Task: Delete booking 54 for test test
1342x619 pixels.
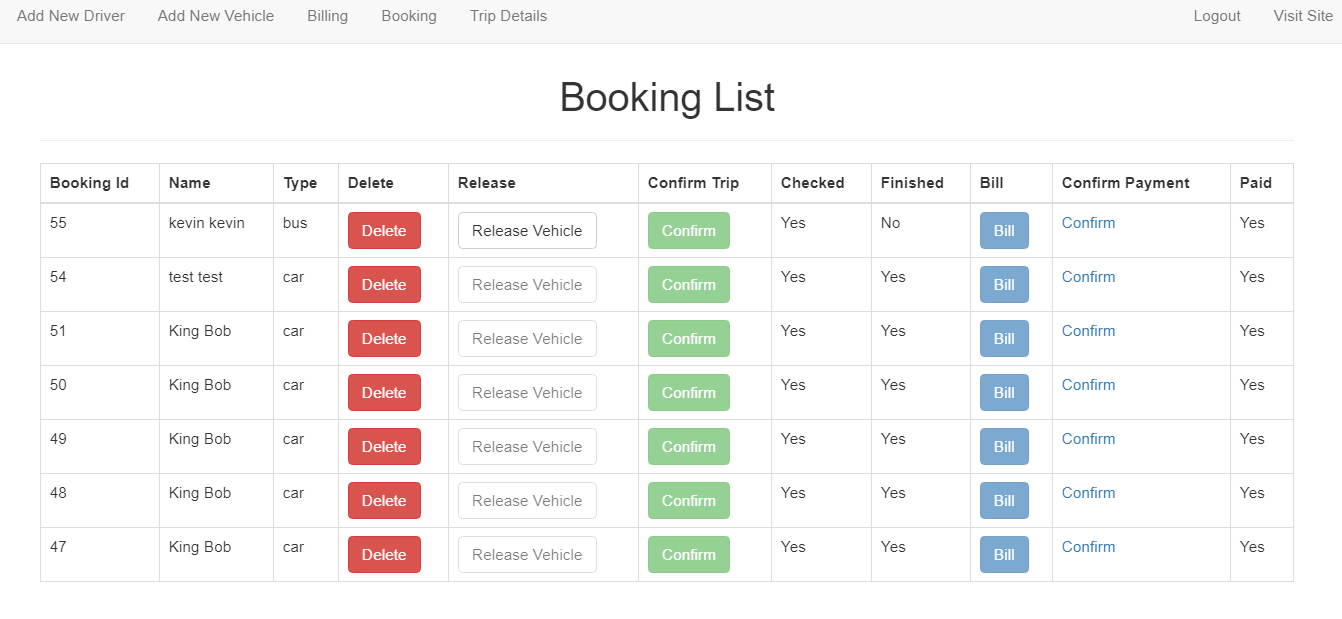Action: (384, 284)
